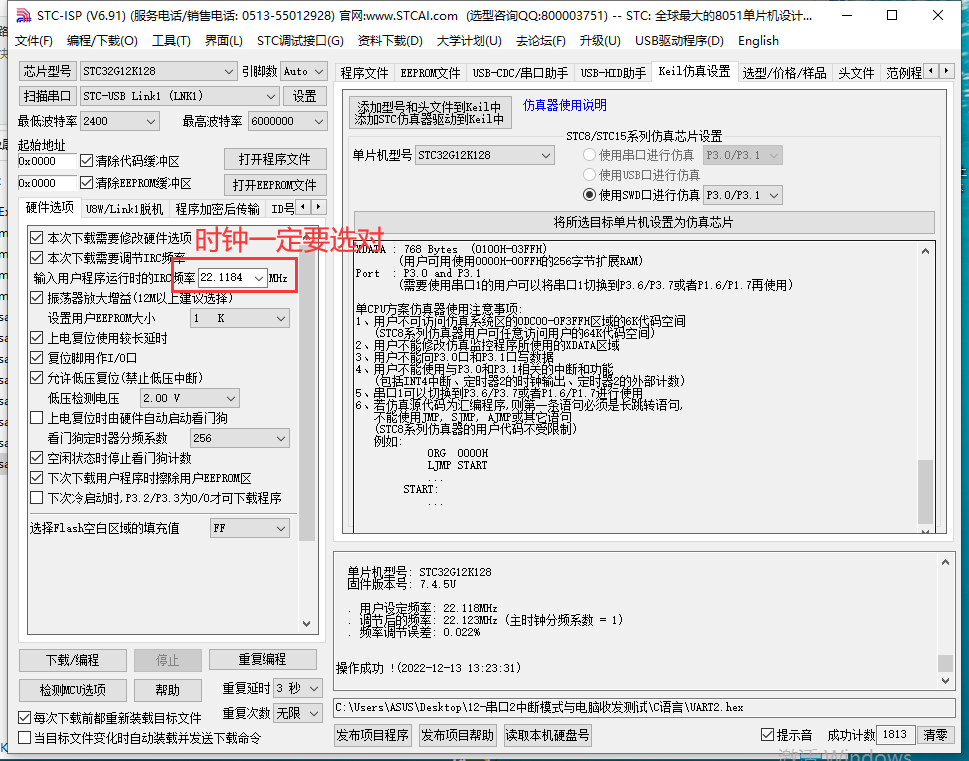Click the emulator notes text scrollbar thumb
Screen dimensions: 969x761
pos(925,491)
